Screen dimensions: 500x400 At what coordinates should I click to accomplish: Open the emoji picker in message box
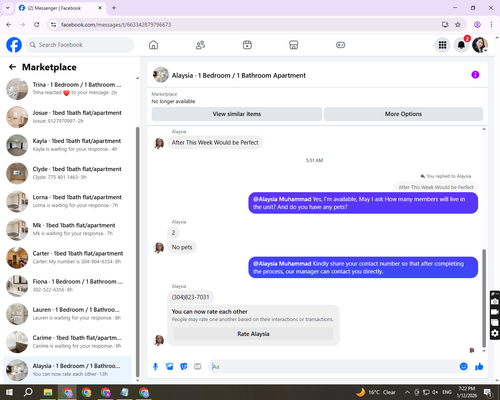click(463, 367)
